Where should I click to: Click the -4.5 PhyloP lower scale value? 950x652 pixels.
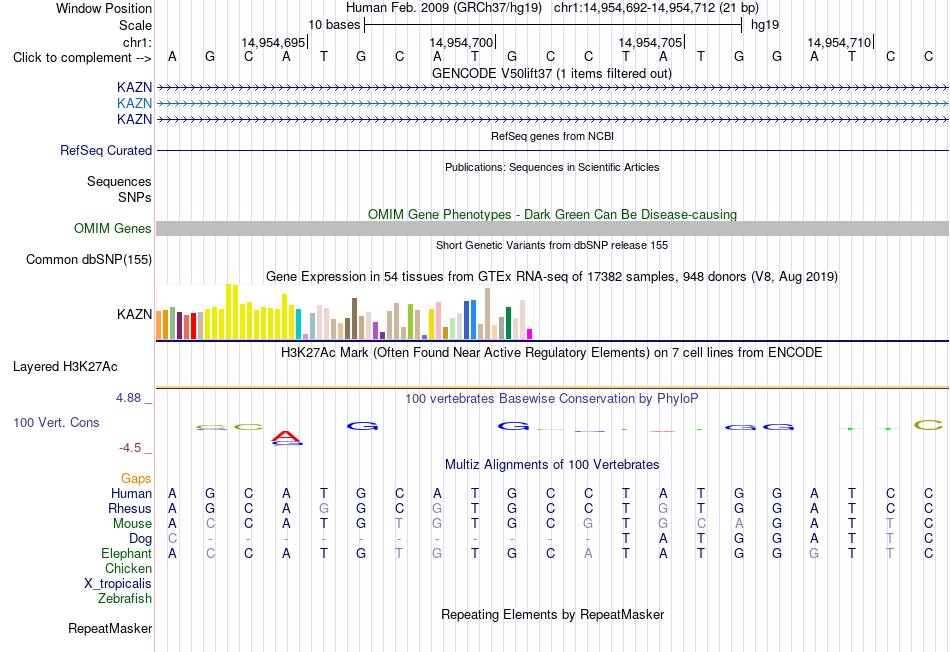point(130,448)
